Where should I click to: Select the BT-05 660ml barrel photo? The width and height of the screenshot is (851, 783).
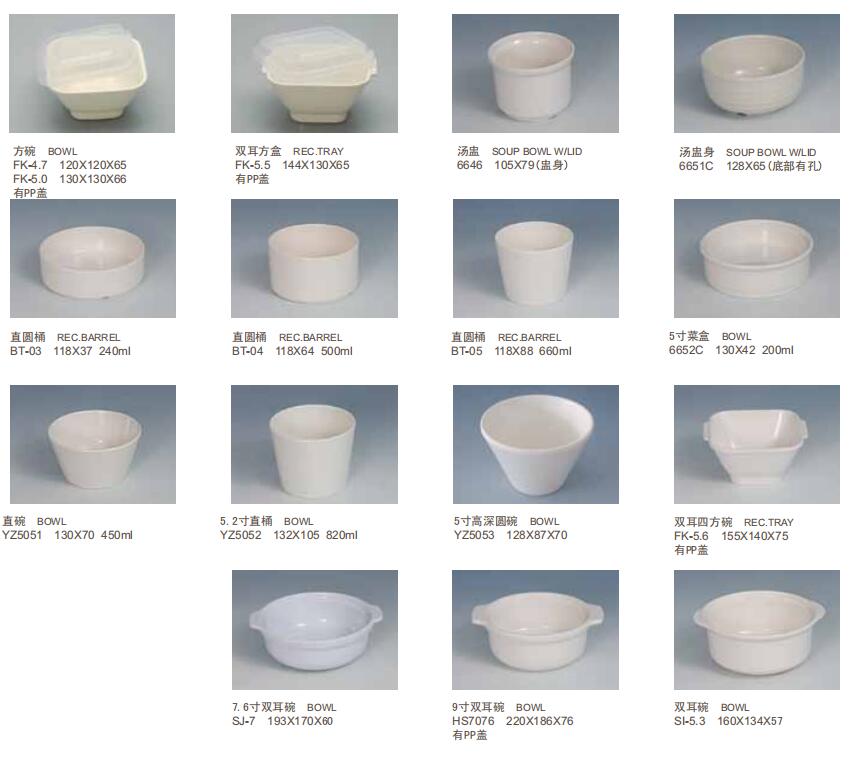pyautogui.click(x=536, y=258)
